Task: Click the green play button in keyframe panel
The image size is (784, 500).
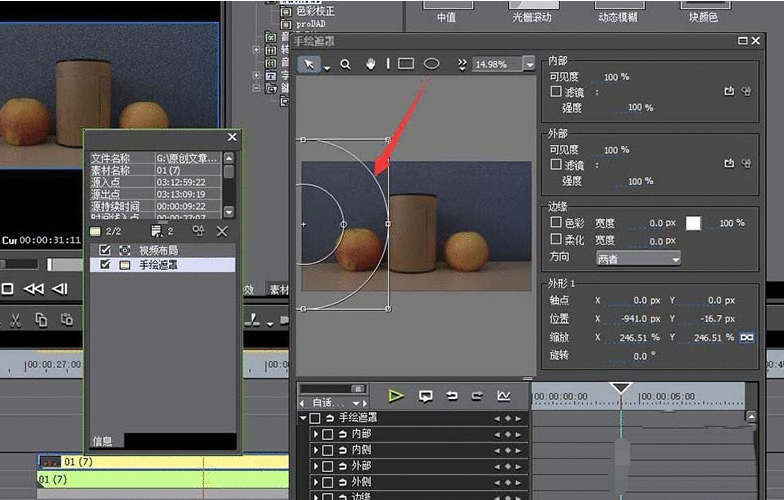Action: pos(396,396)
